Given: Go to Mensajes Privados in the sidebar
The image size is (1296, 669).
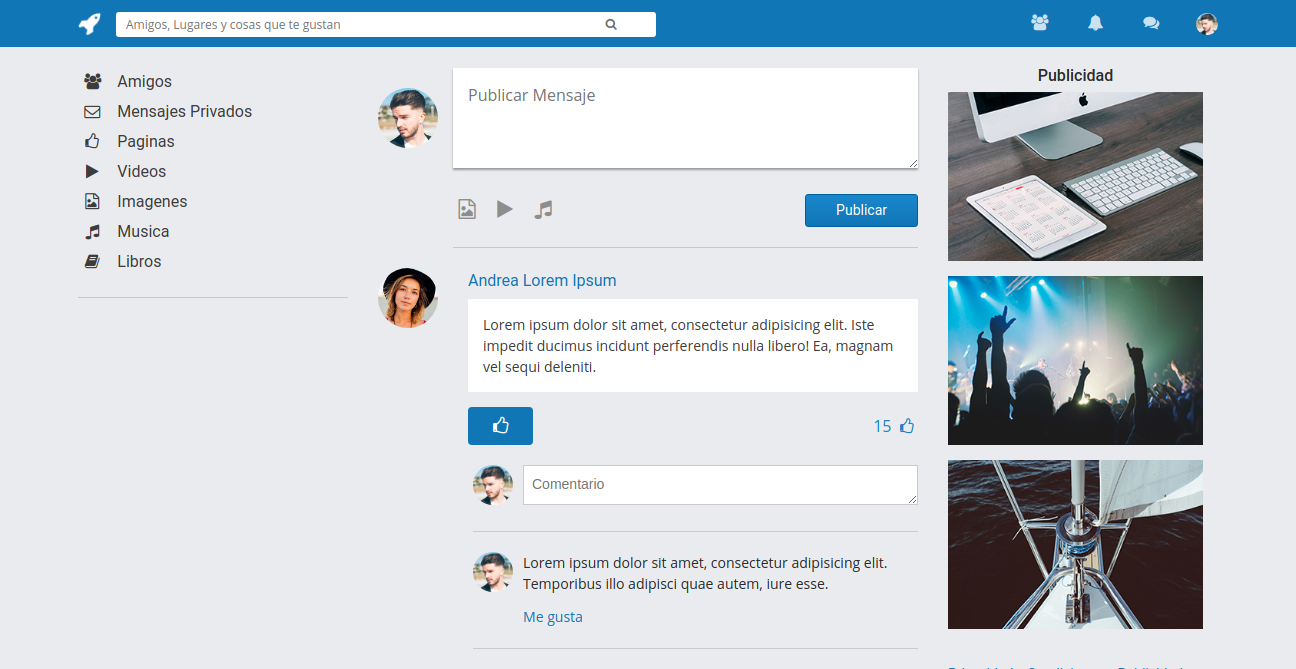Looking at the screenshot, I should coord(184,111).
